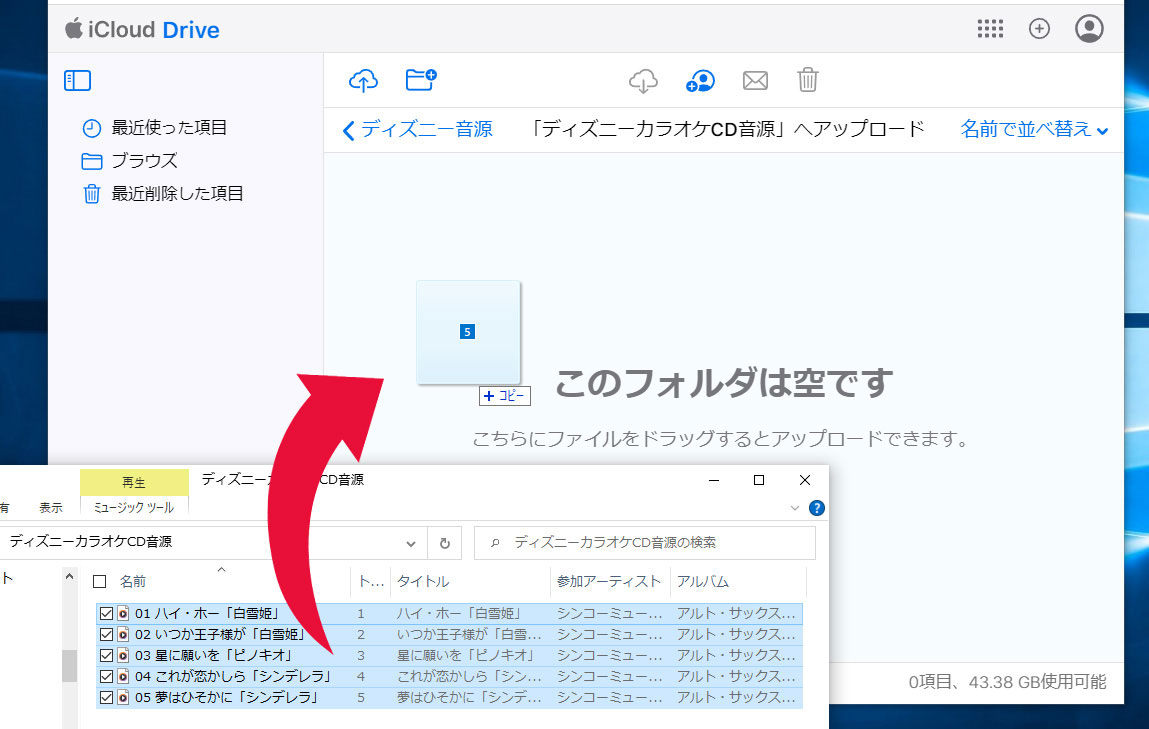
Task: Click the plus circle icon in header
Action: [x=1039, y=29]
